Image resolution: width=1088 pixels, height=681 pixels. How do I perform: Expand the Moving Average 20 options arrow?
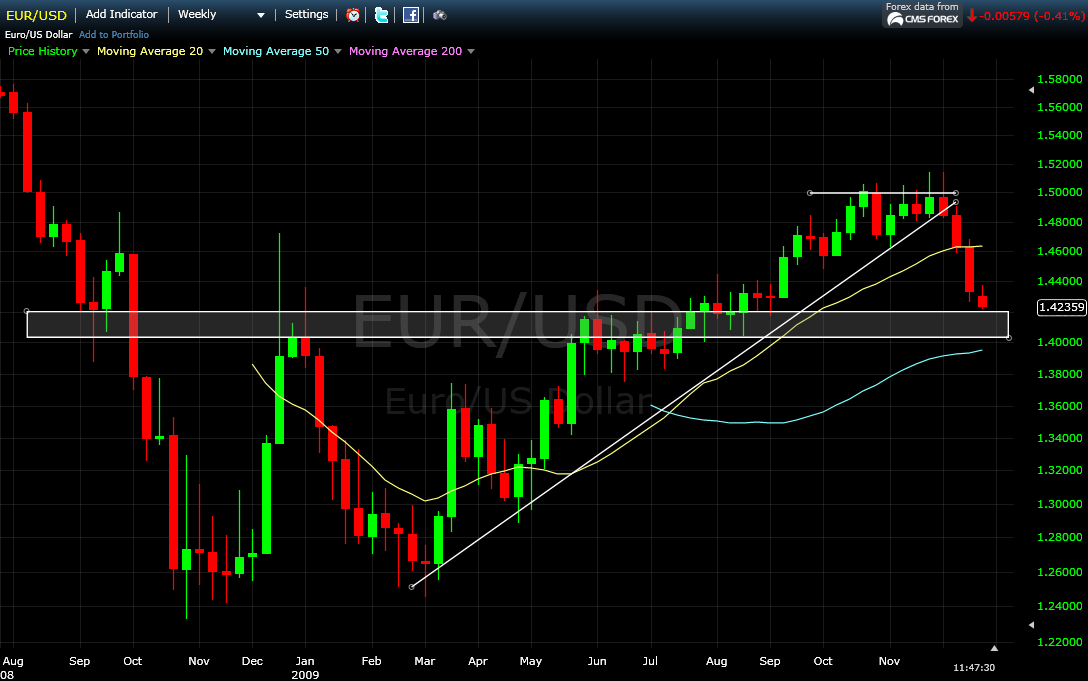click(x=212, y=51)
